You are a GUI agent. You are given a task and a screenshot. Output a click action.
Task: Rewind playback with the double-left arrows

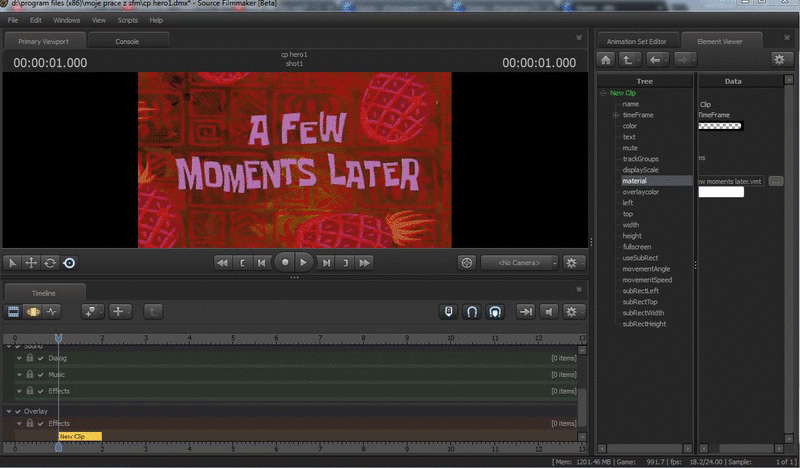(222, 263)
